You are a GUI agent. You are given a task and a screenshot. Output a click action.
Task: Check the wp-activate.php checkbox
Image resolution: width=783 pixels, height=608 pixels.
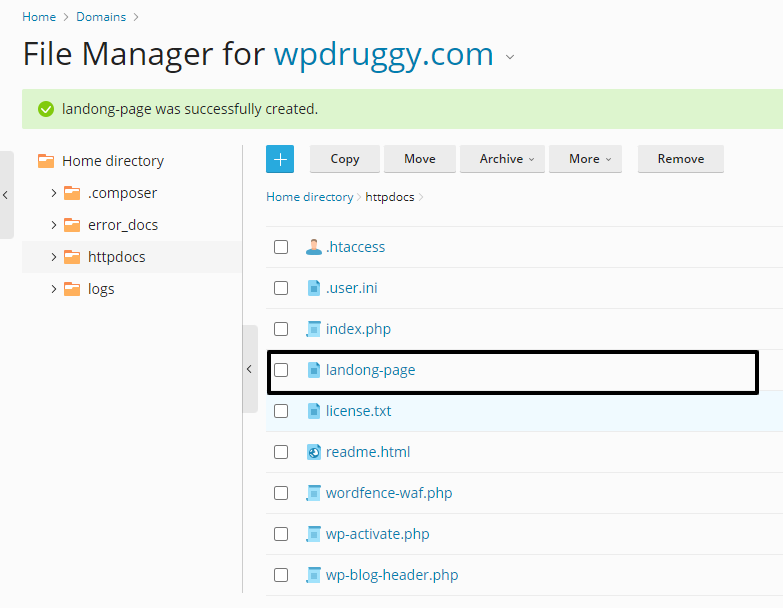(x=281, y=534)
